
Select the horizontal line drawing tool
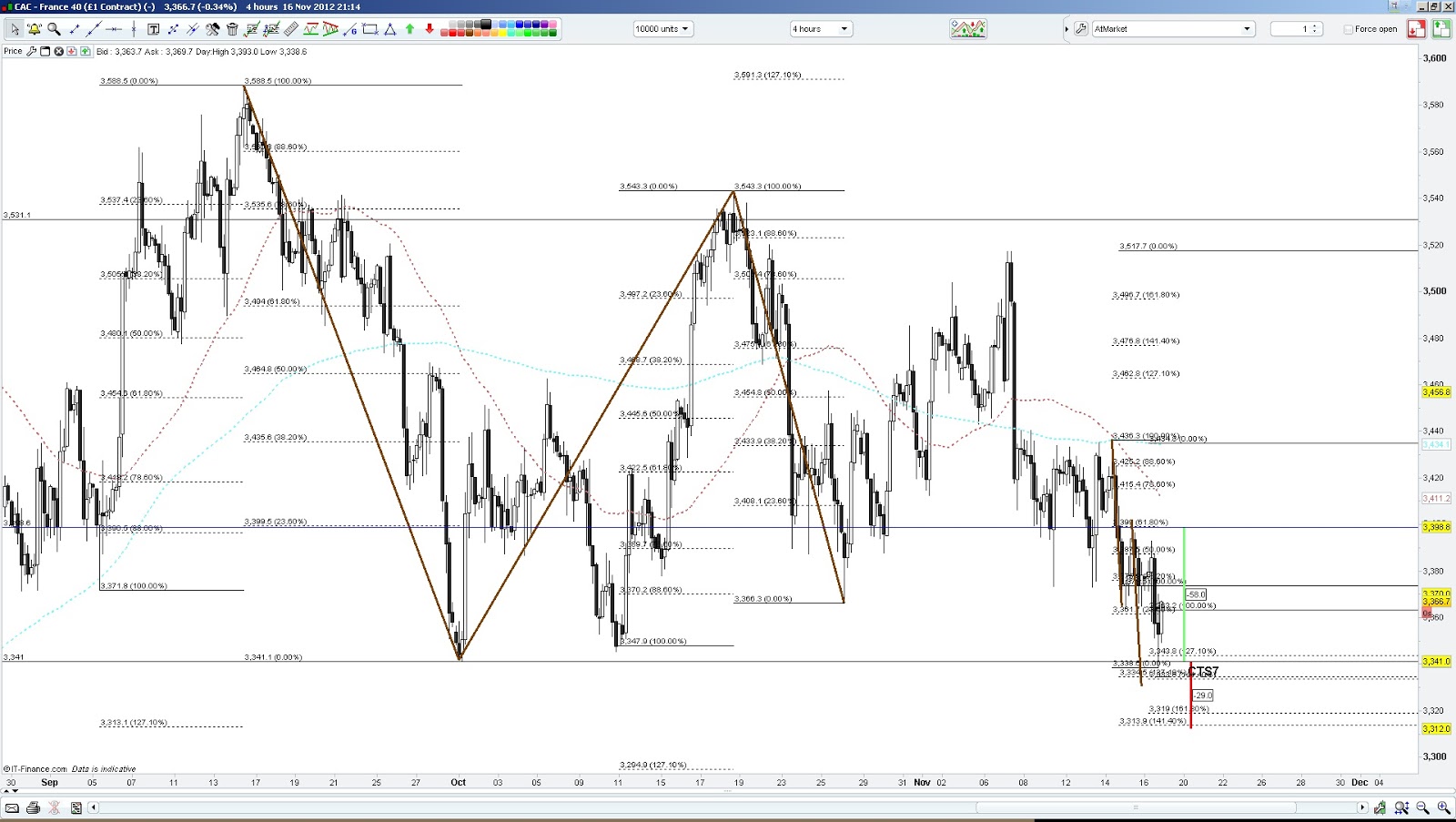(x=114, y=29)
